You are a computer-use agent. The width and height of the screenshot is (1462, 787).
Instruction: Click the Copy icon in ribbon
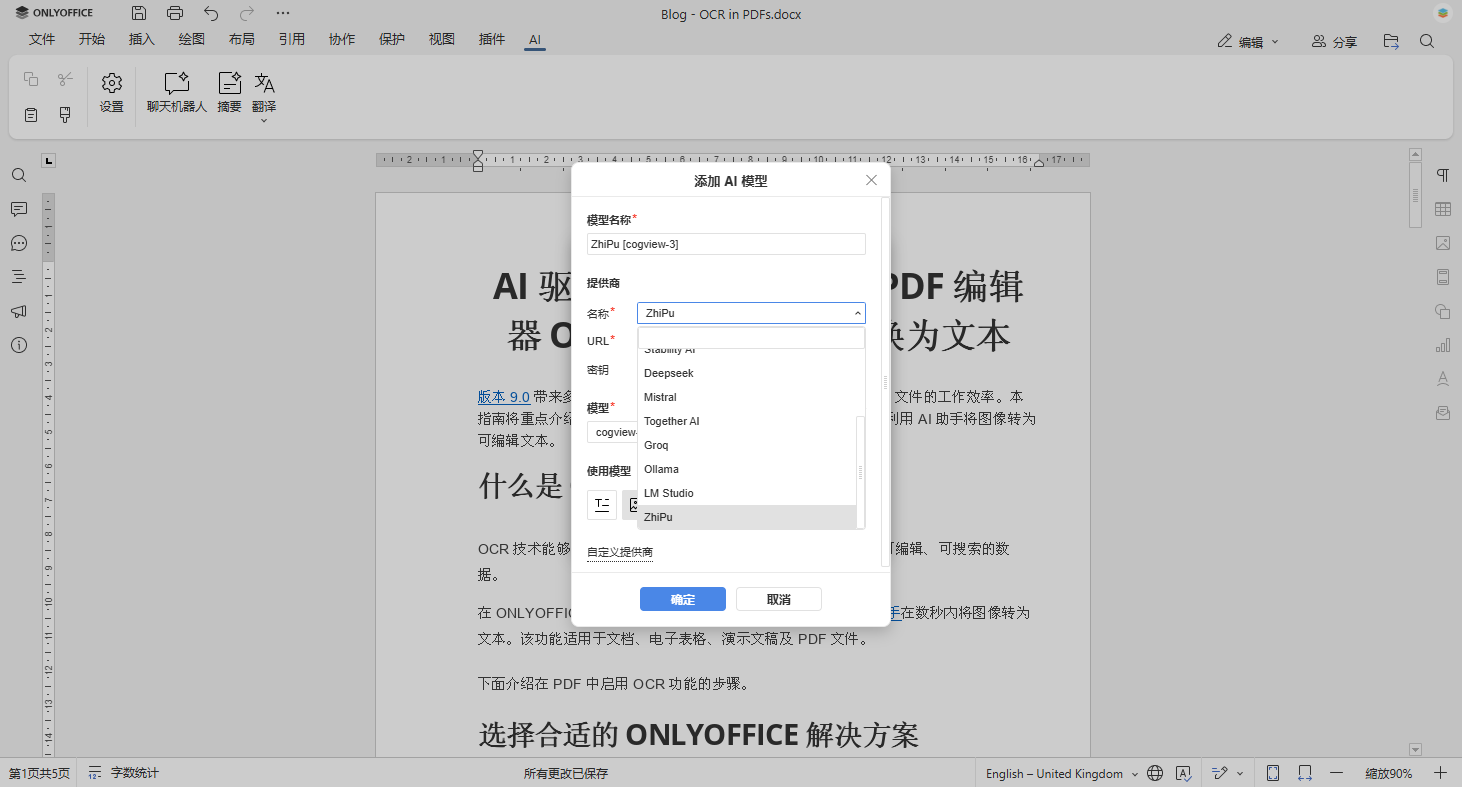31,79
